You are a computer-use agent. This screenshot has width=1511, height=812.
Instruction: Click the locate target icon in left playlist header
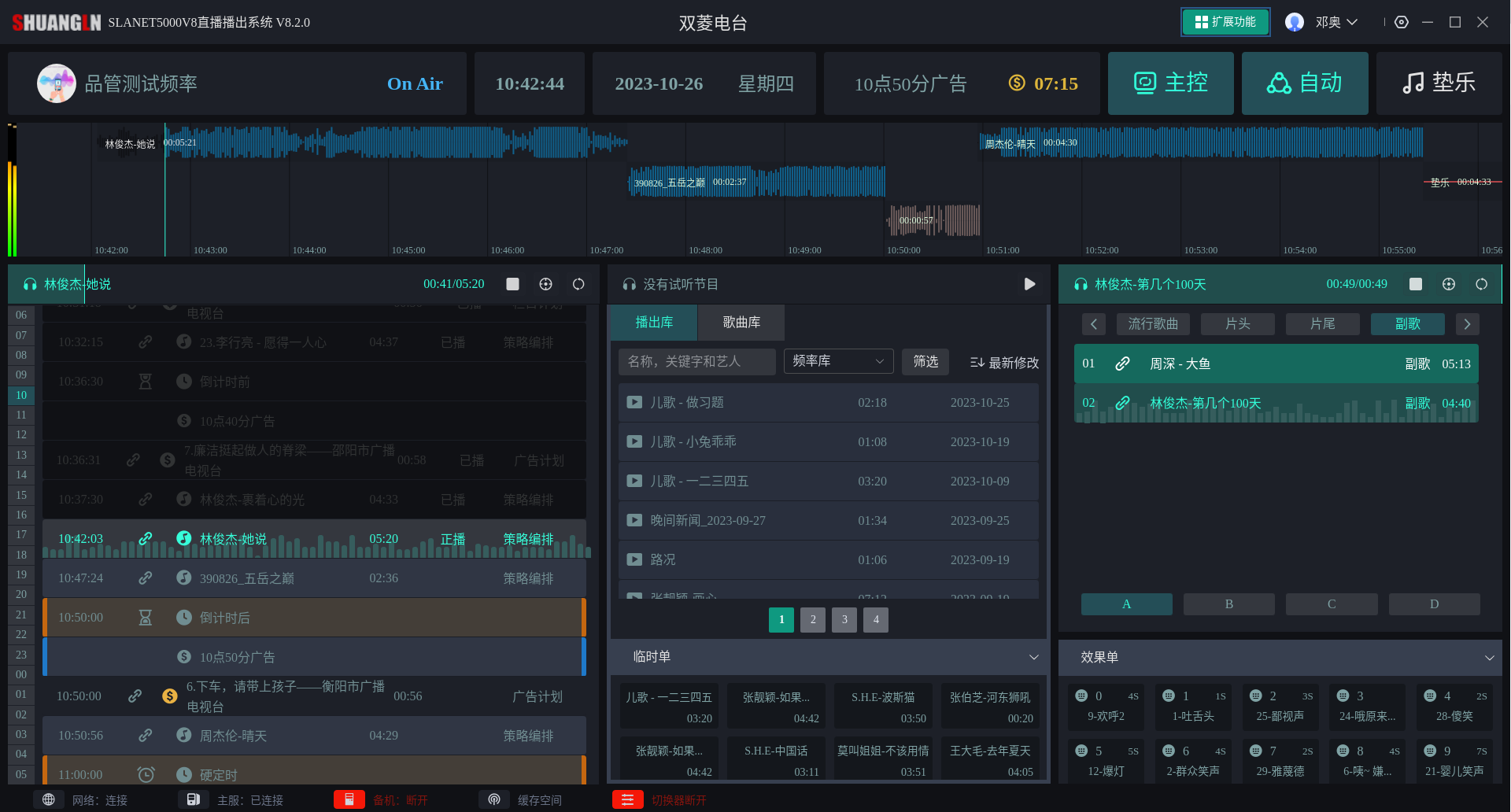click(545, 284)
